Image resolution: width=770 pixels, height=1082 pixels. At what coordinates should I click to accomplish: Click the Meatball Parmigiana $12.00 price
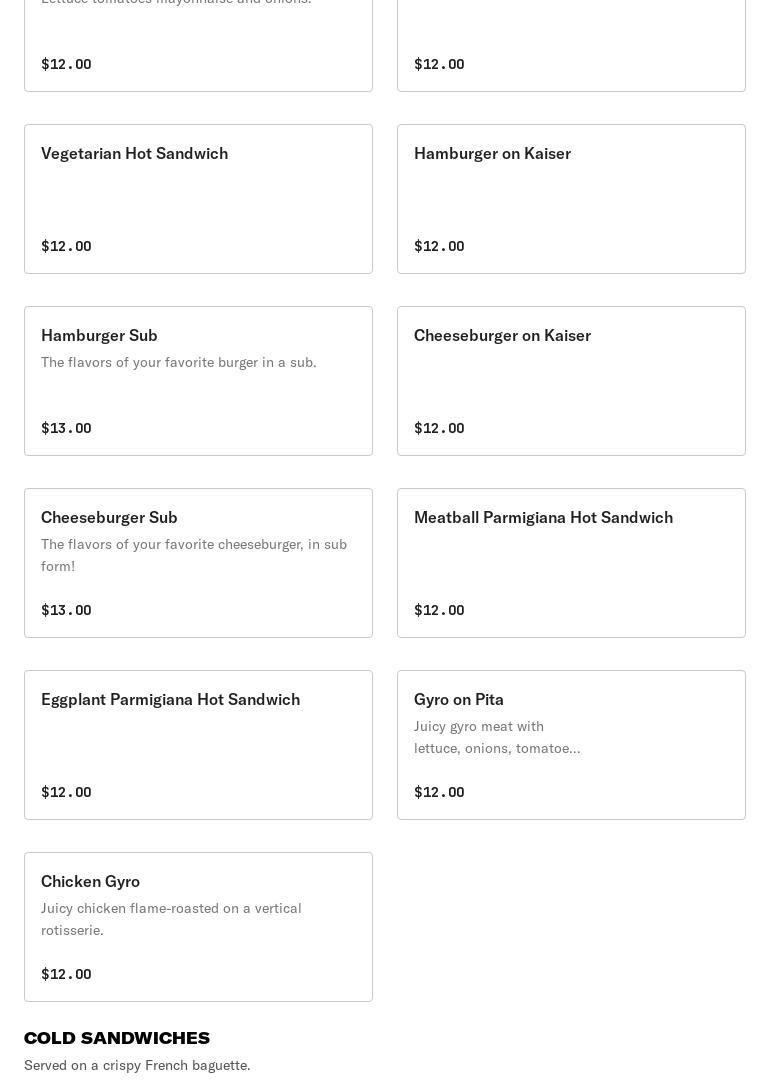[x=439, y=610]
